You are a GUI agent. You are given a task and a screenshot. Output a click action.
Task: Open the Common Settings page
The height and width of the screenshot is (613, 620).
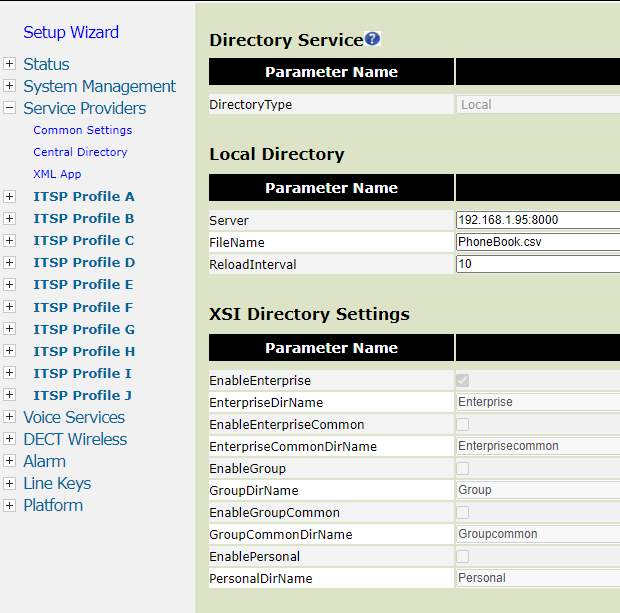tap(83, 130)
